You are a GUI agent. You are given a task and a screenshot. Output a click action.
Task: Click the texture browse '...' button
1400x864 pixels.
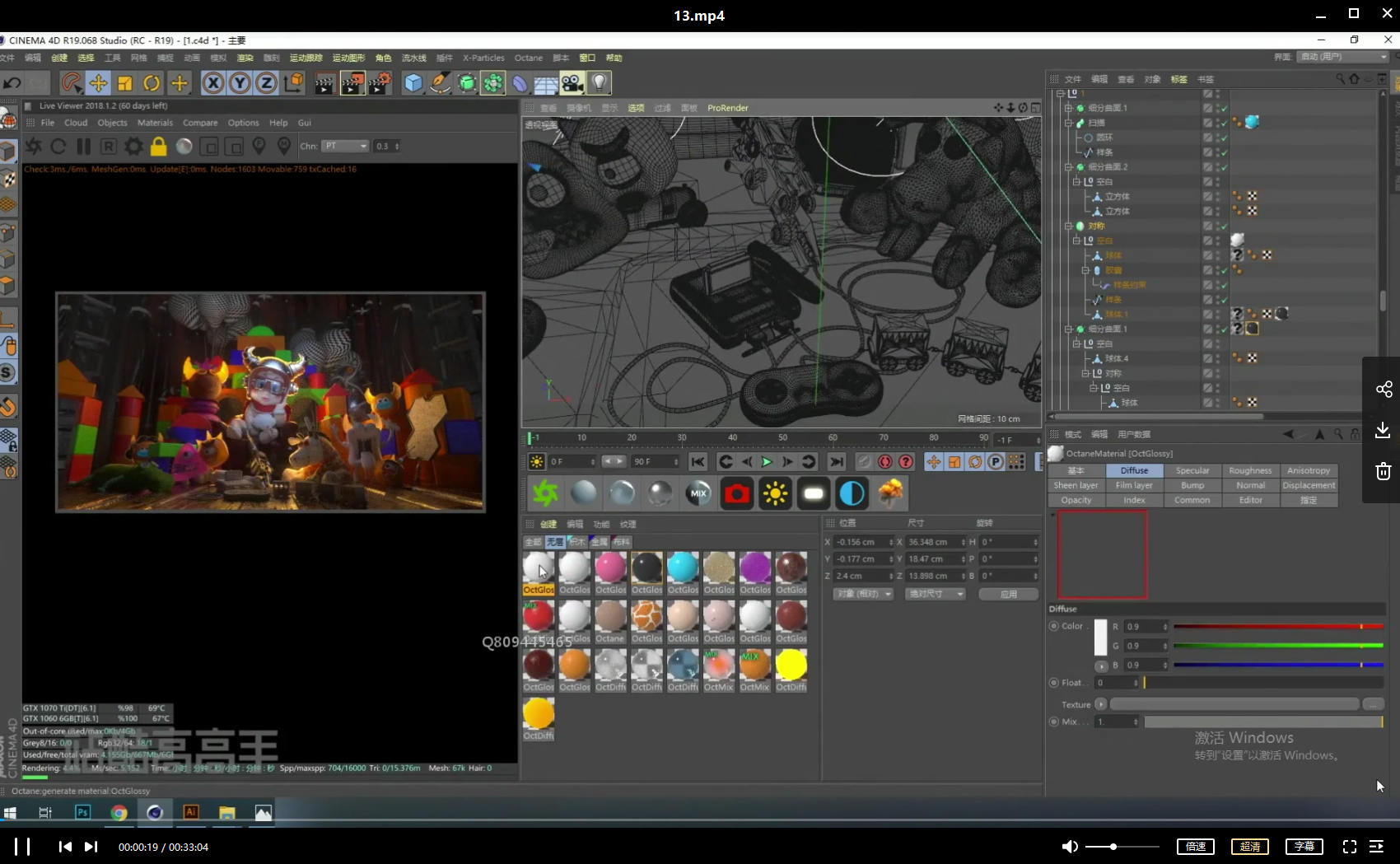point(1372,704)
